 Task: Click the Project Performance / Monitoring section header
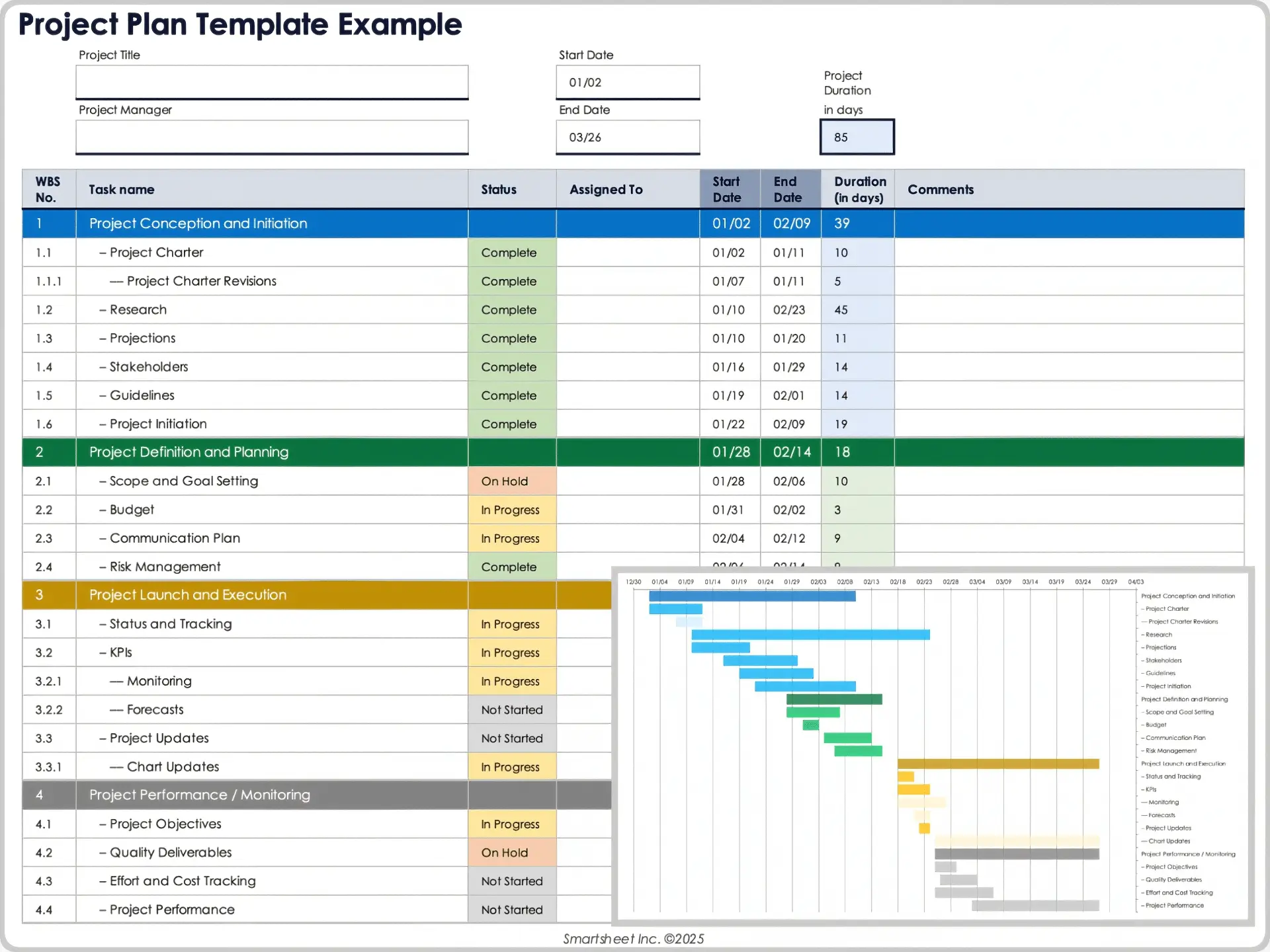[198, 795]
